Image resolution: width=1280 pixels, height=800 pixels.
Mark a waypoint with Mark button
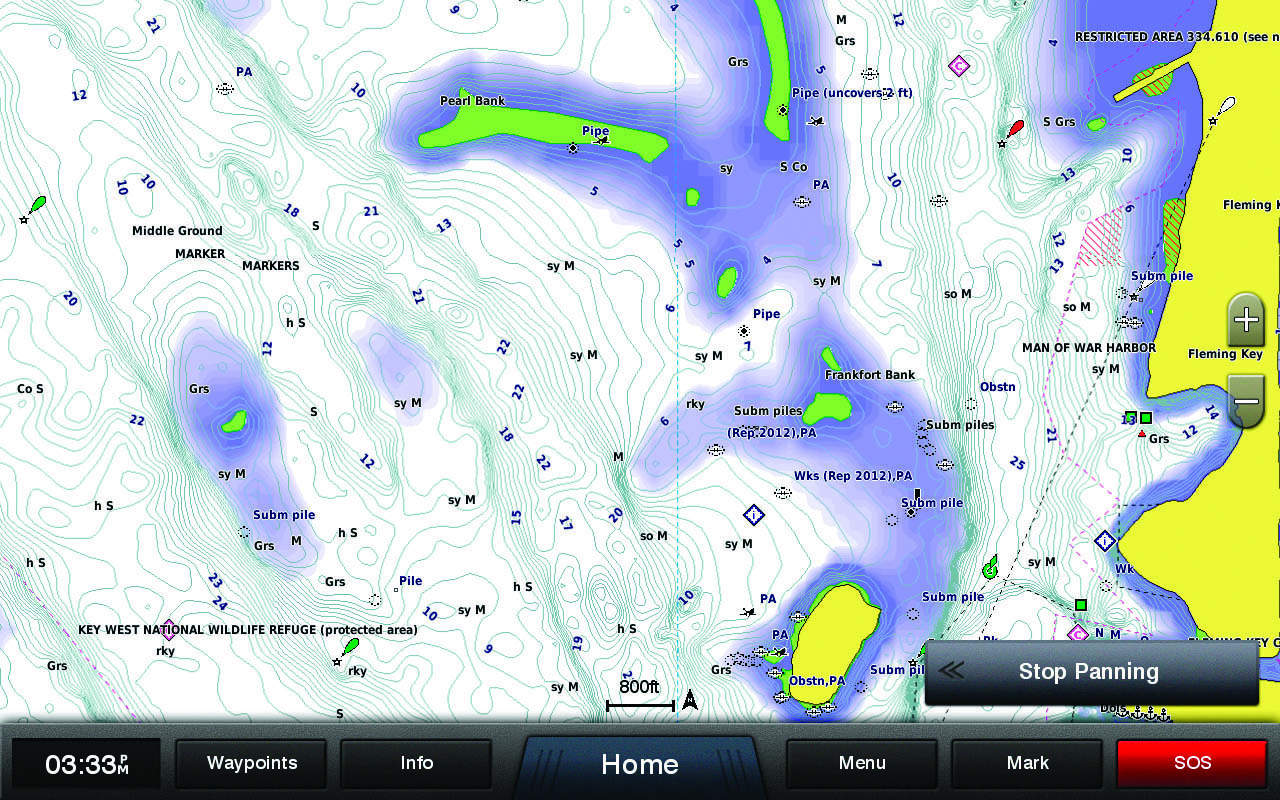pos(1027,763)
